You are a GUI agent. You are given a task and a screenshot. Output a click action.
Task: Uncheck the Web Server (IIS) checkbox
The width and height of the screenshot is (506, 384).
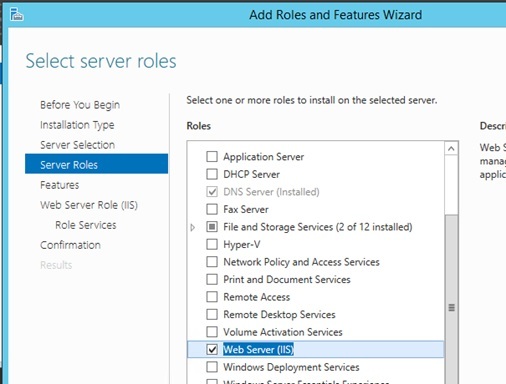coord(212,349)
